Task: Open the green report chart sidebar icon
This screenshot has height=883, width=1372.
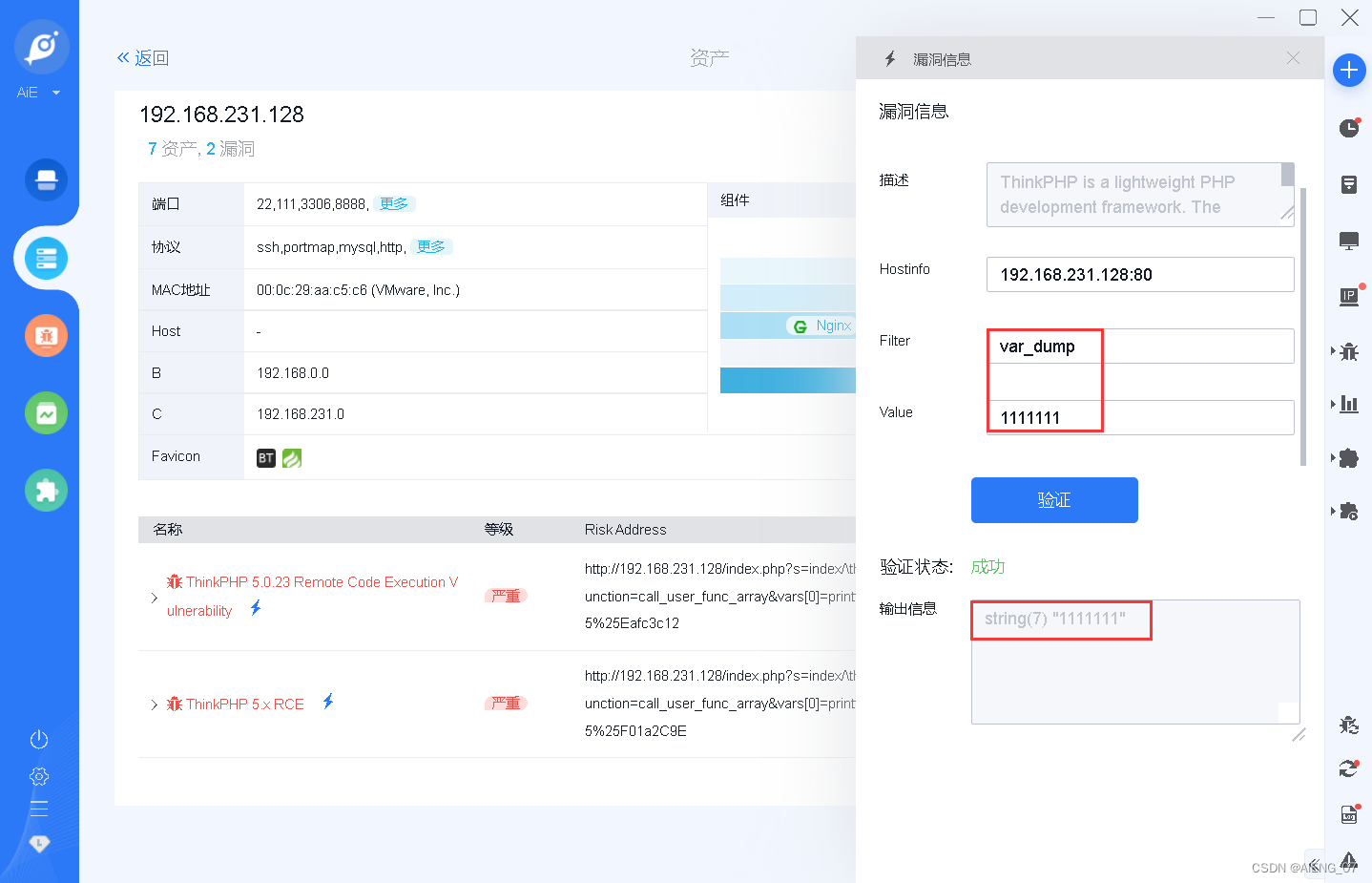Action: click(x=46, y=413)
